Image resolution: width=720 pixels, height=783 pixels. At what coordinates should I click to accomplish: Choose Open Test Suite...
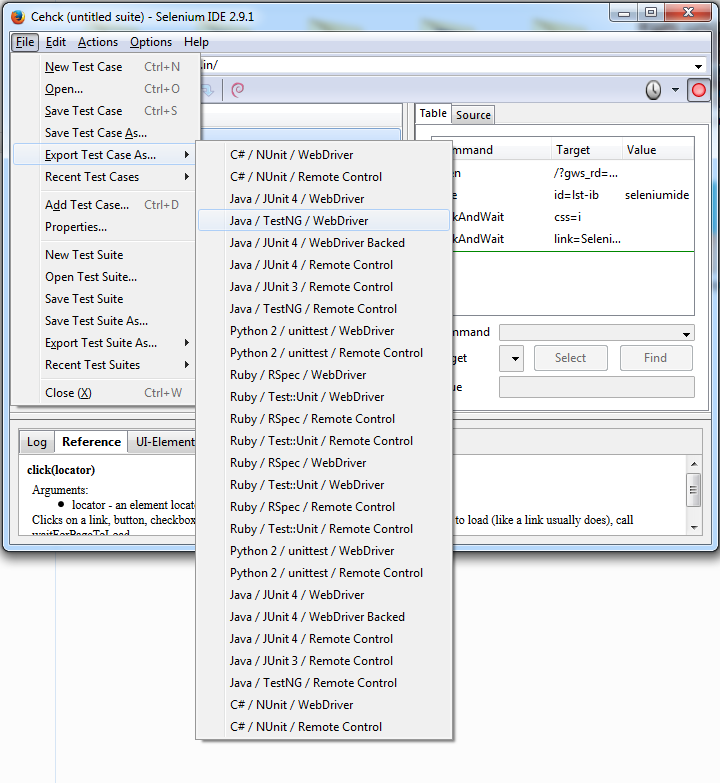point(105,277)
